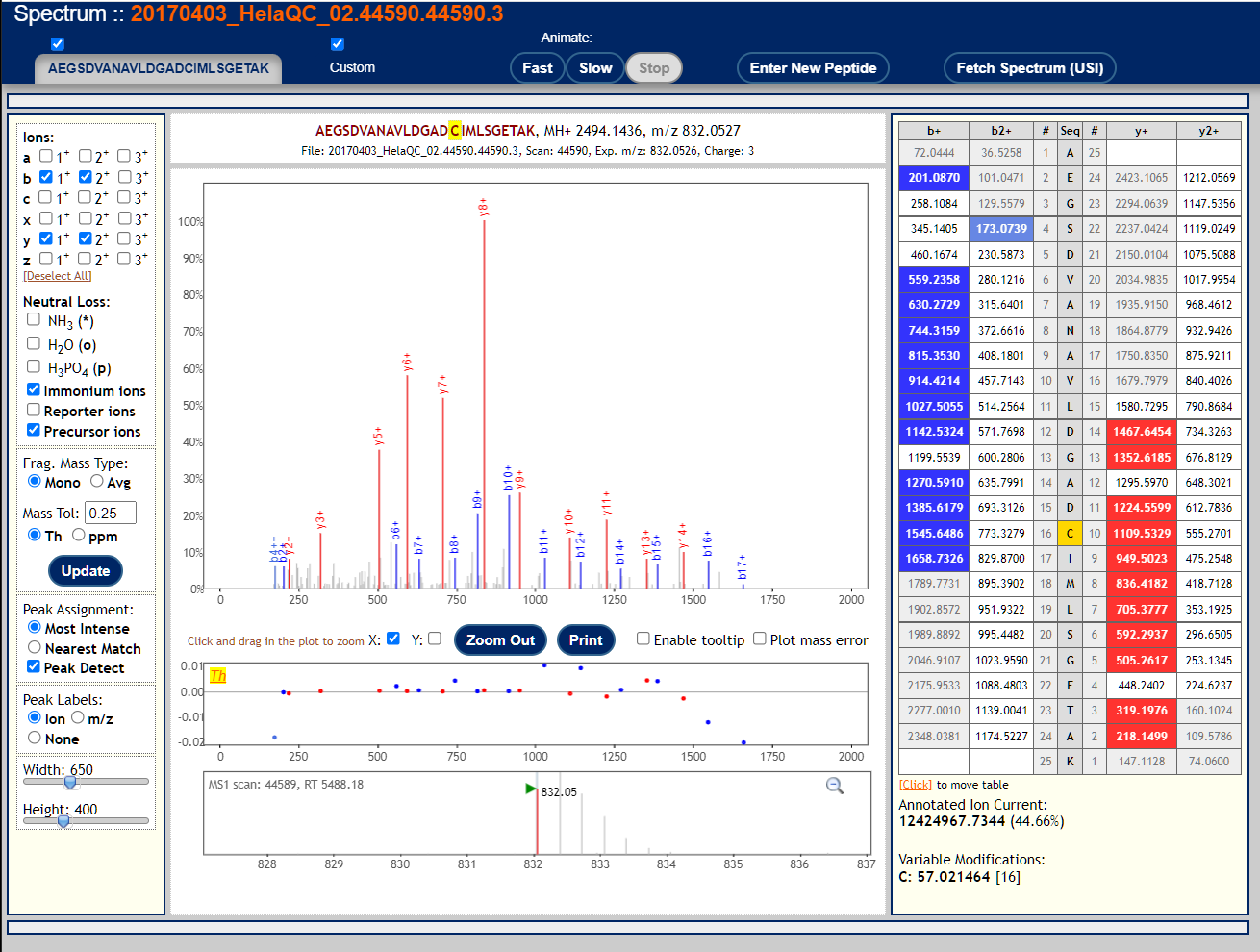The image size is (1260, 952).
Task: Select m/z peak labels
Action: click(x=78, y=717)
